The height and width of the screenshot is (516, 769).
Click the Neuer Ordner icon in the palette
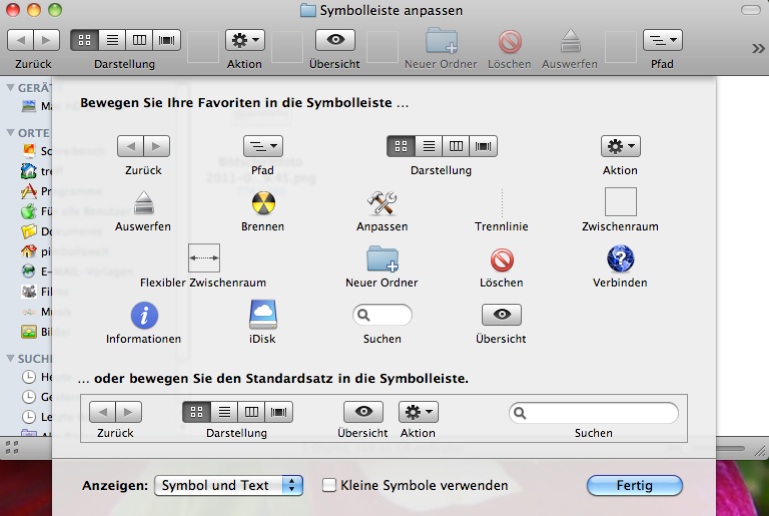382,258
